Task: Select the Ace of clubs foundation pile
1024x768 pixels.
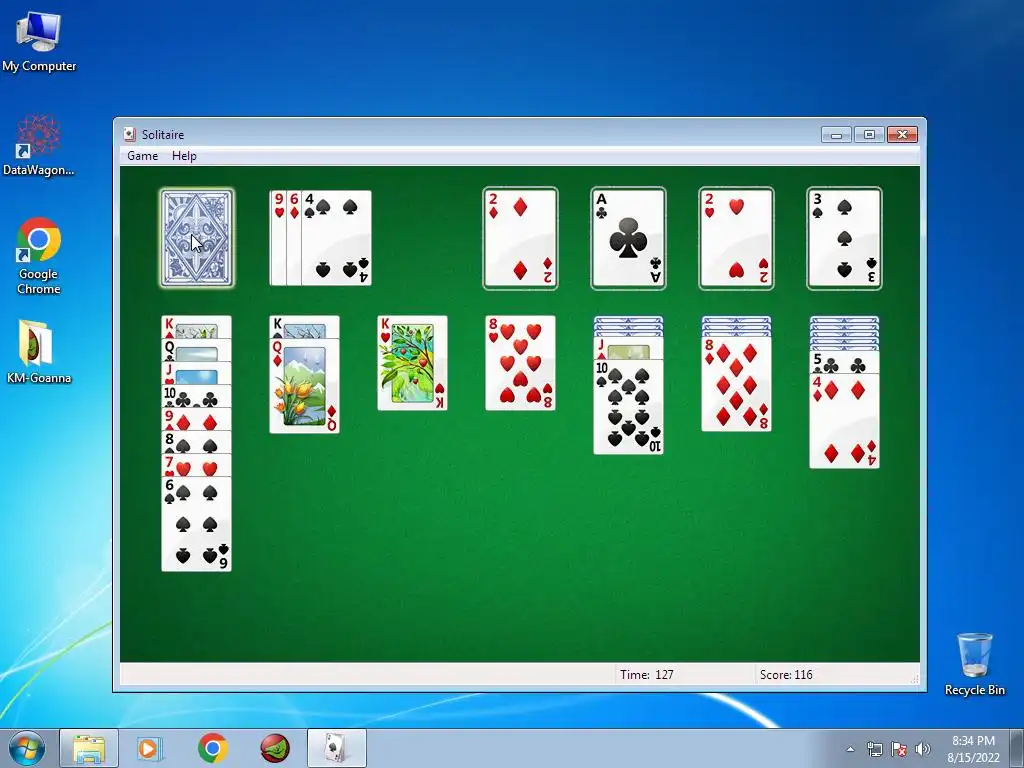Action: click(x=628, y=238)
